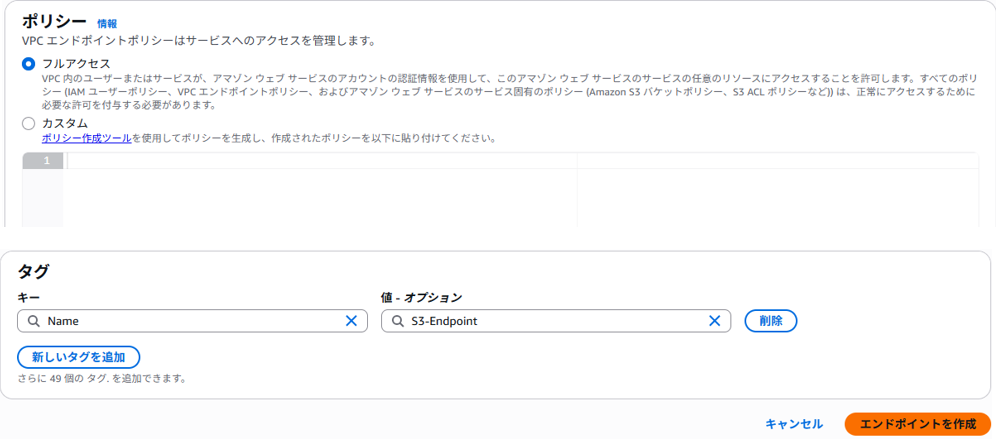Image resolution: width=996 pixels, height=441 pixels.
Task: Click line 1 of the policy editor
Action: tap(321, 161)
